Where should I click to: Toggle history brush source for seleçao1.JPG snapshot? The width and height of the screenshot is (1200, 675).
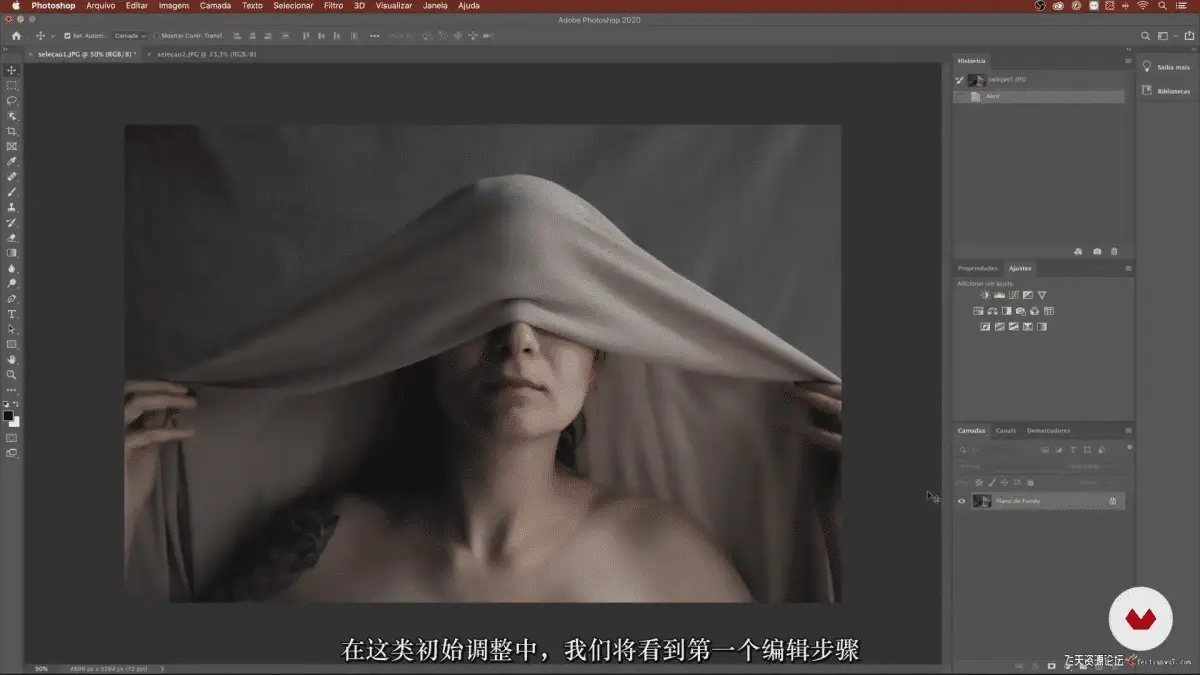[959, 79]
